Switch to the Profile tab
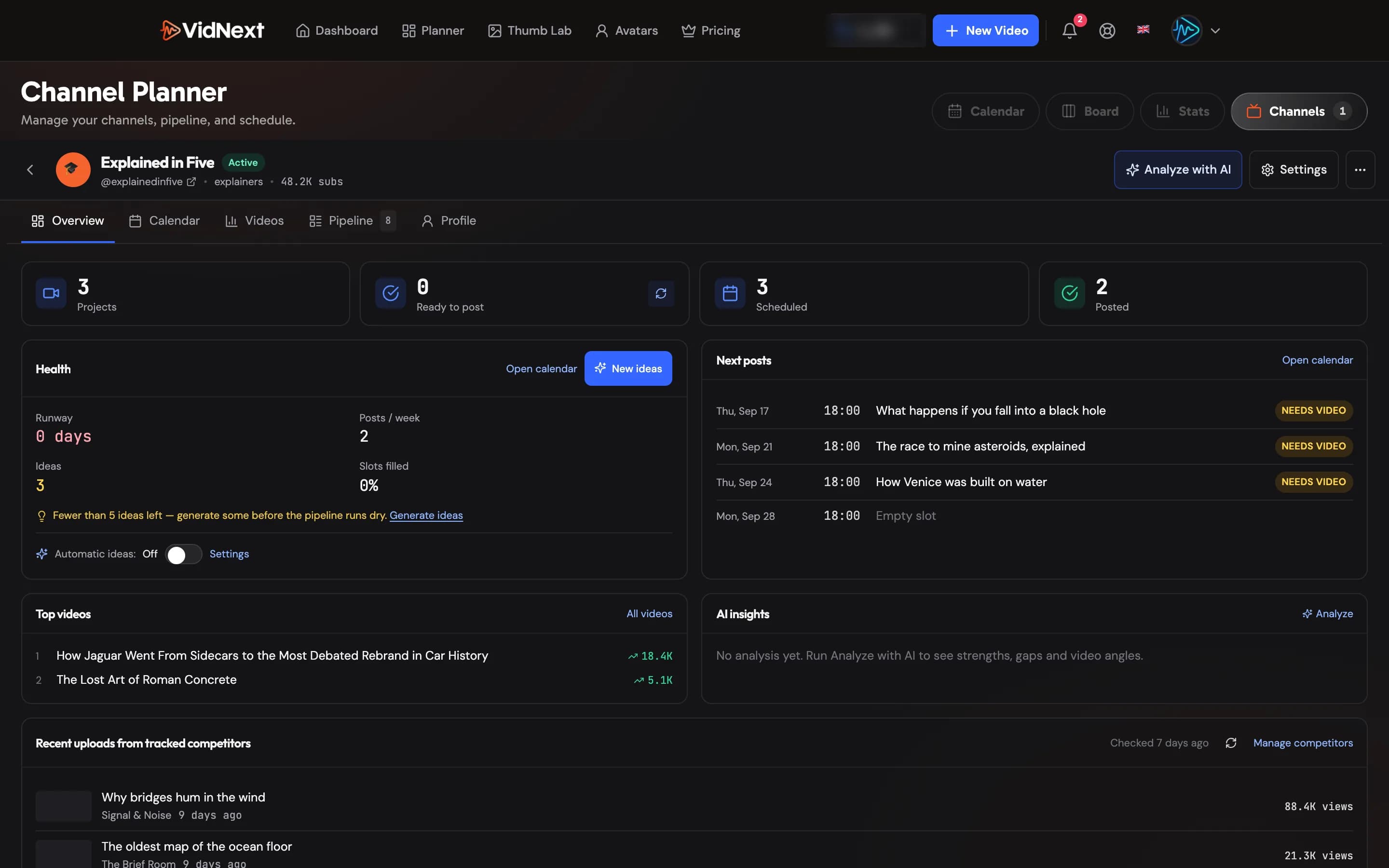Image resolution: width=1389 pixels, height=868 pixels. pos(449,221)
